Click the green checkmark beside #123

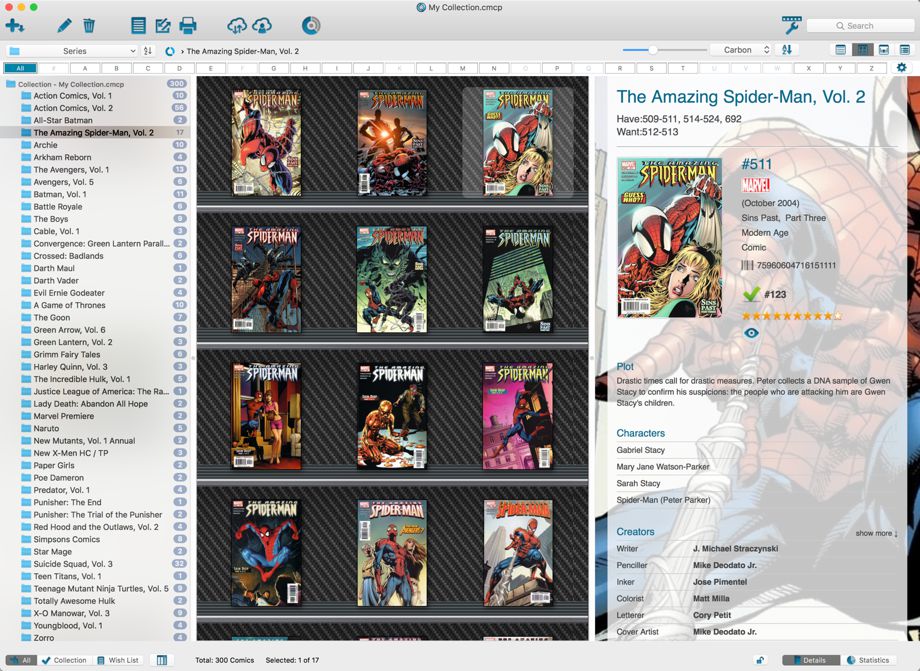751,294
